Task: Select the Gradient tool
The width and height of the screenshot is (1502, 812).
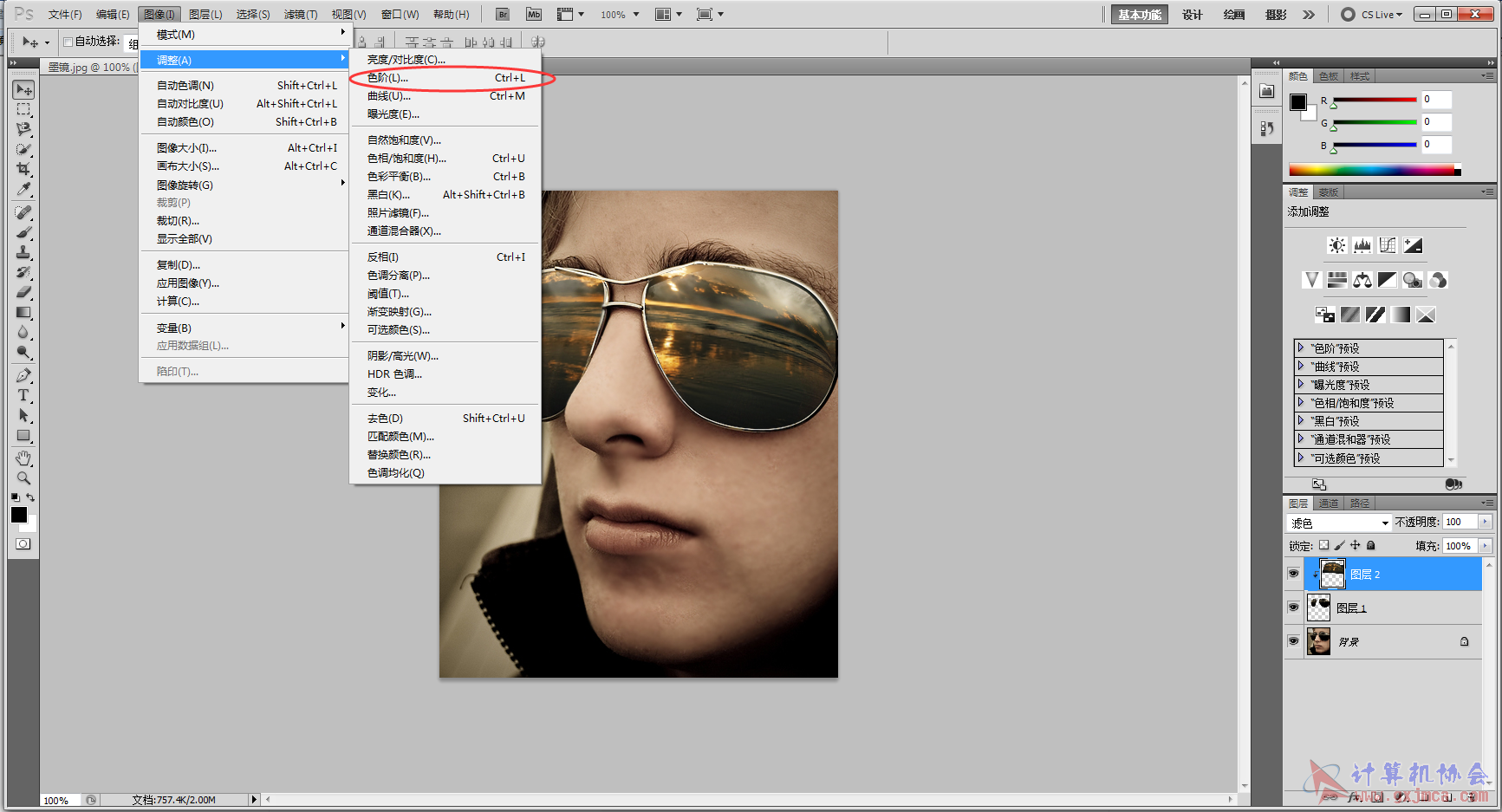Action: 23,312
